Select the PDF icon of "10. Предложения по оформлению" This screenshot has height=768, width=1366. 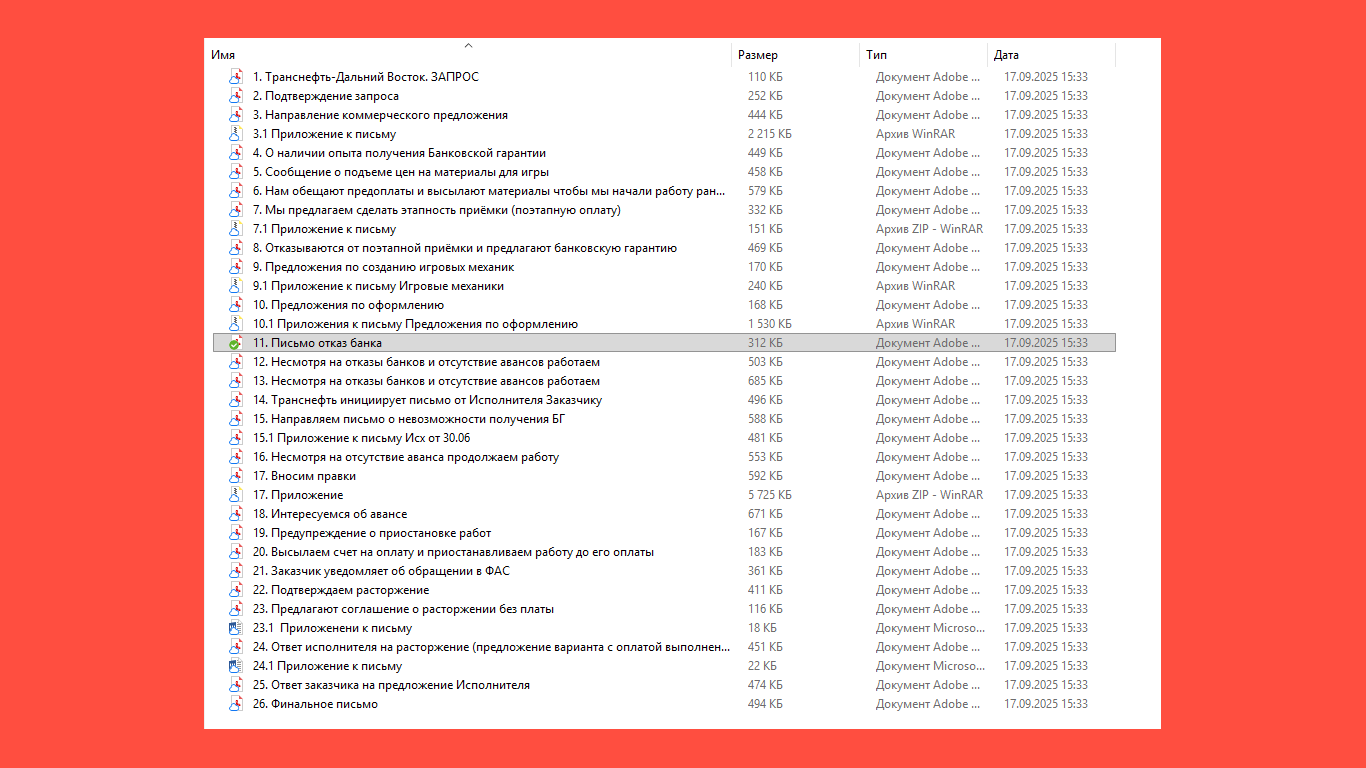tap(235, 305)
